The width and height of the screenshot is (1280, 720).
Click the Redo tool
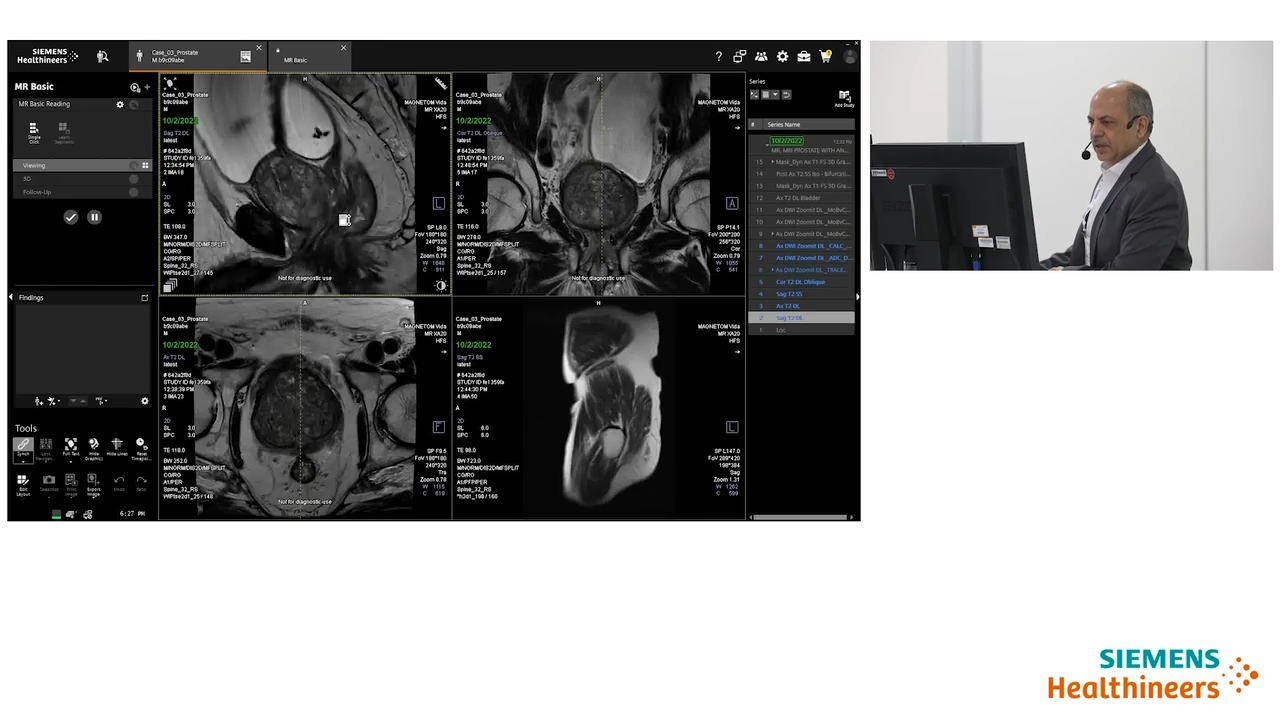141,483
